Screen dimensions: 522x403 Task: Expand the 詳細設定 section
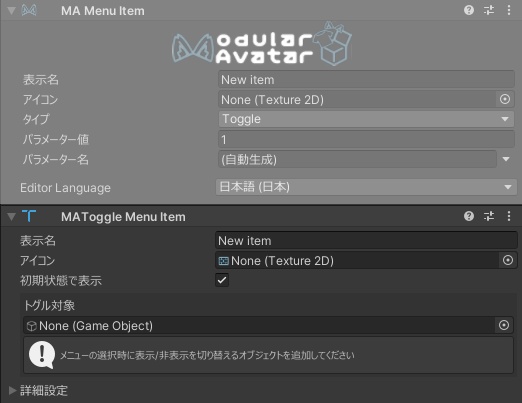pyautogui.click(x=12, y=390)
